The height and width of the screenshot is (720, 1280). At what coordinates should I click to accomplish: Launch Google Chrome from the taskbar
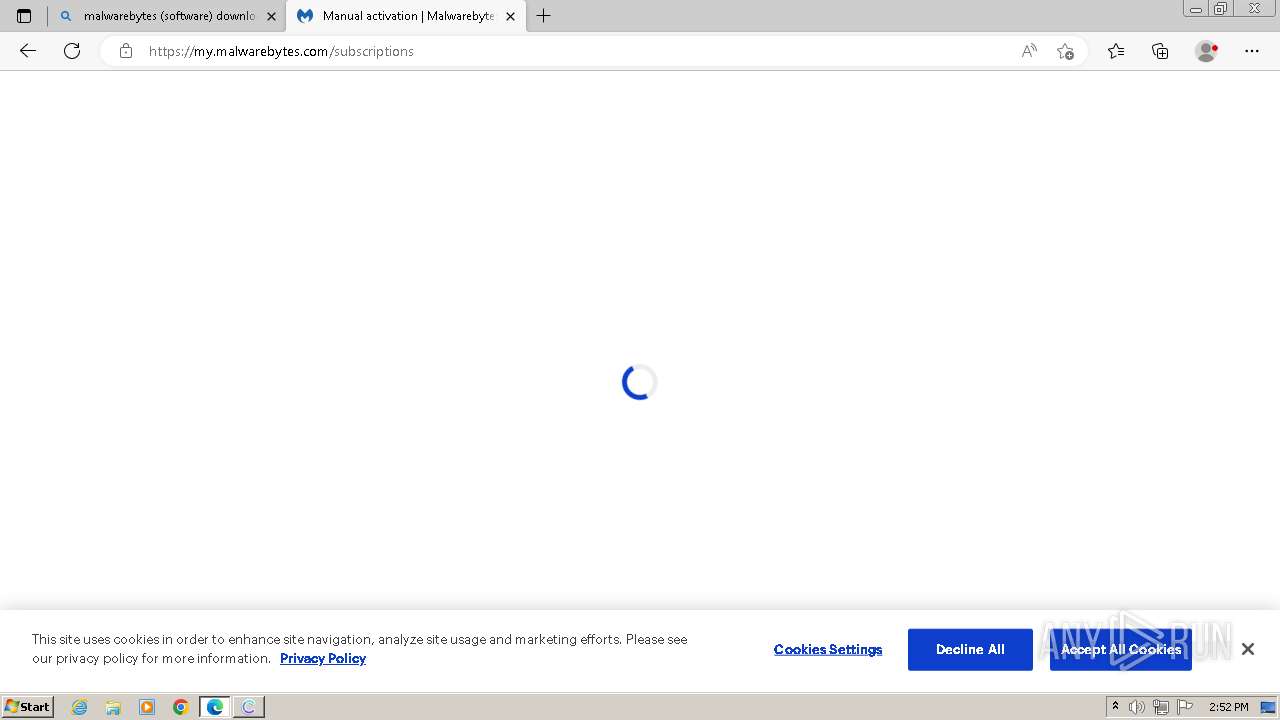(x=181, y=707)
